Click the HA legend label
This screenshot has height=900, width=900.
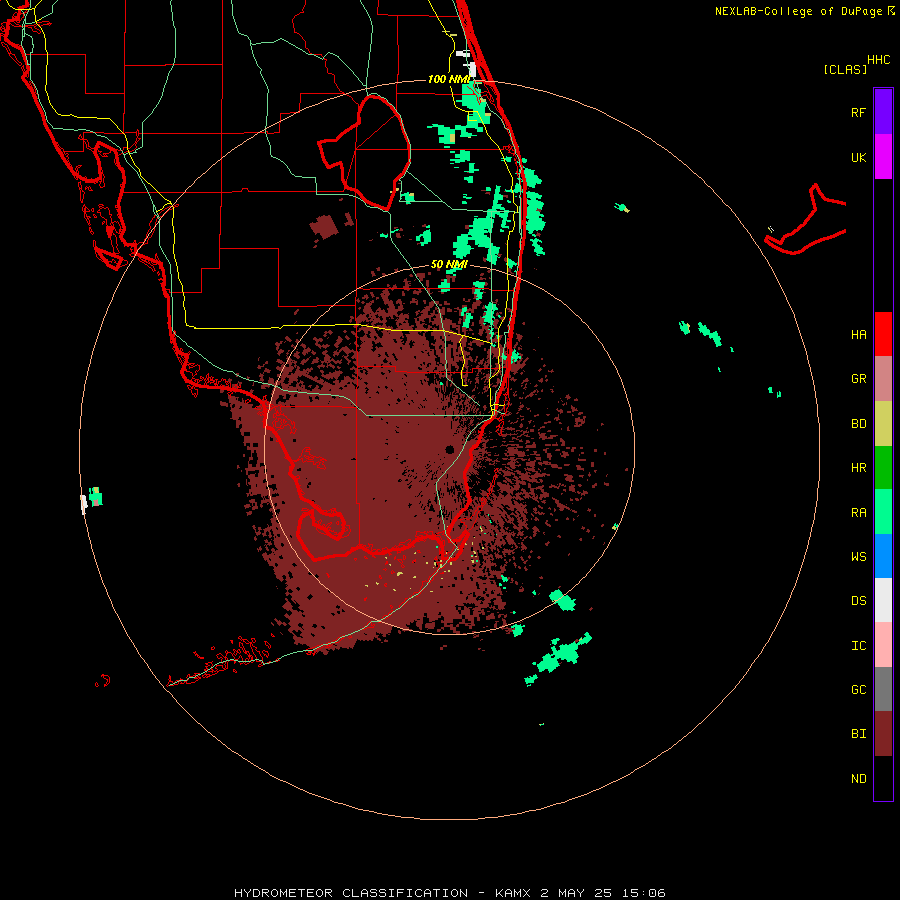[858, 335]
